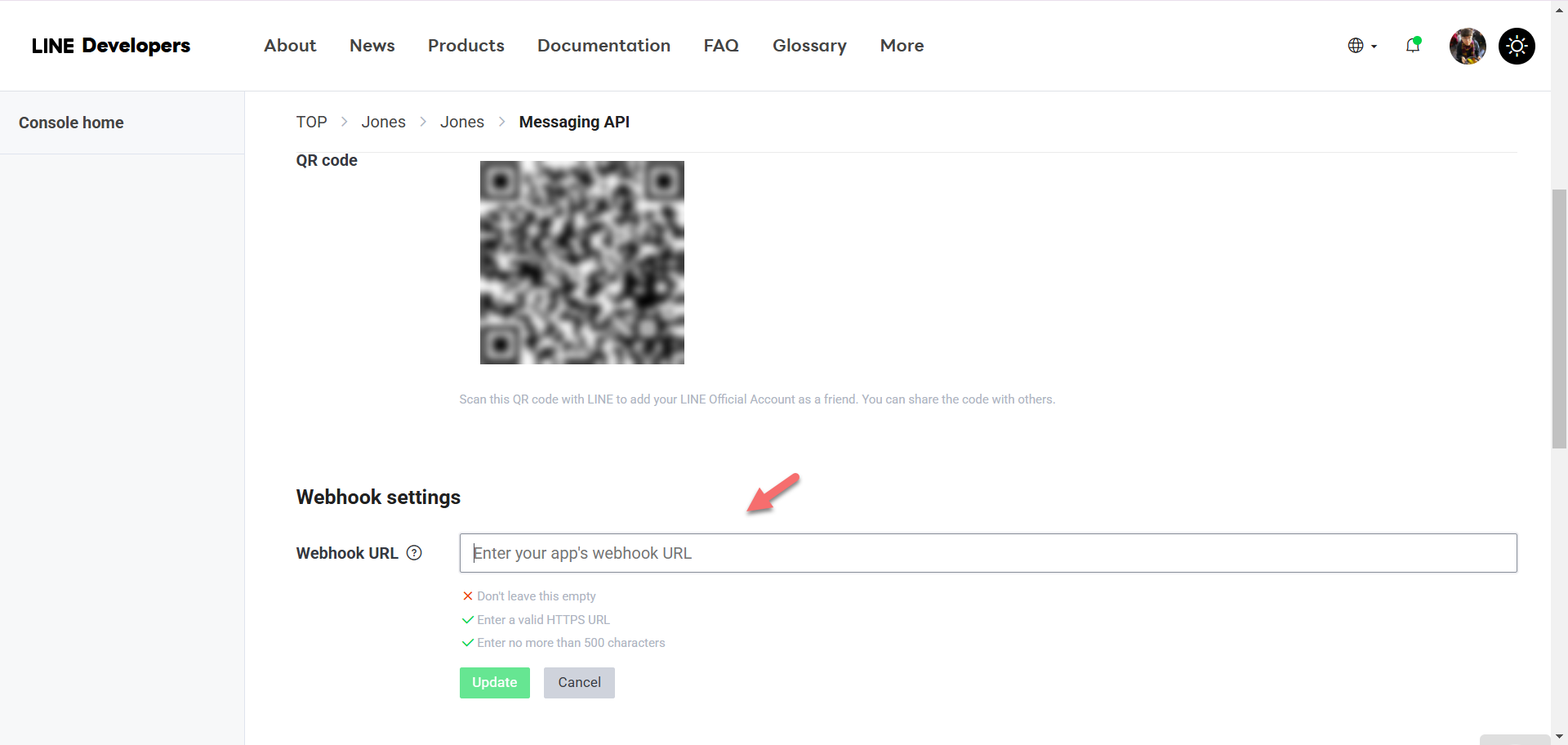Click the profile avatar picture

point(1467,46)
